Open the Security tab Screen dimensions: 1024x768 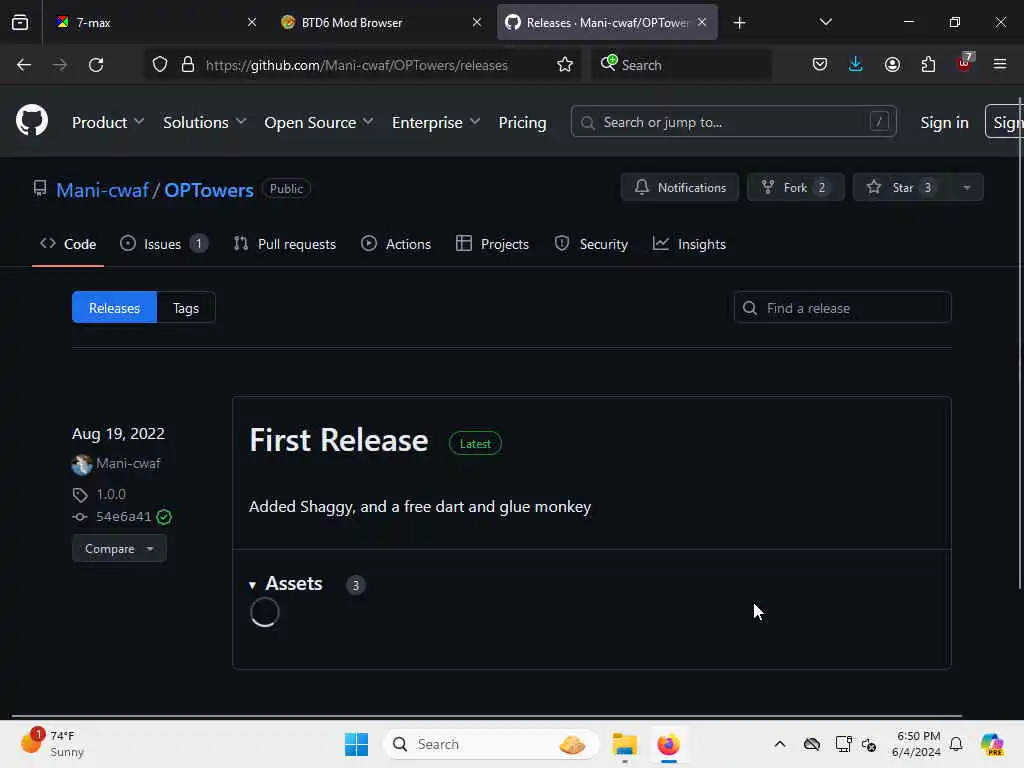tap(591, 244)
